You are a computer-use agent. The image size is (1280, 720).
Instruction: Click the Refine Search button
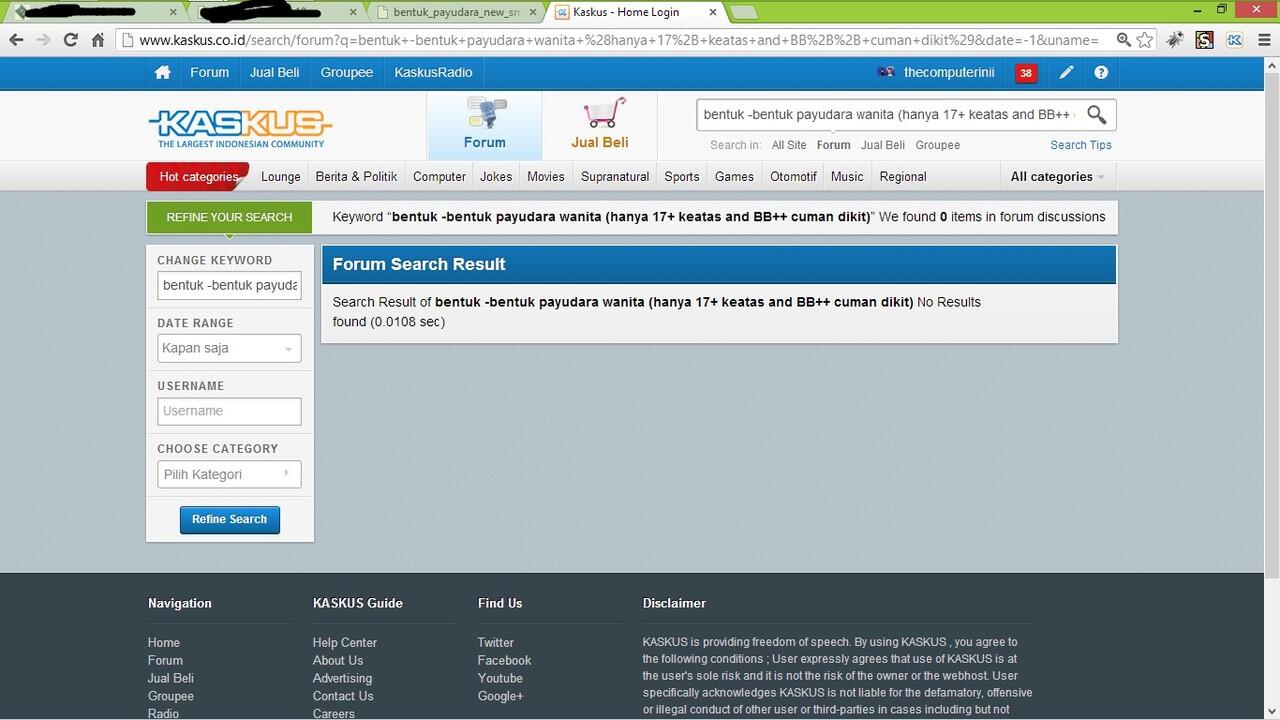(230, 520)
